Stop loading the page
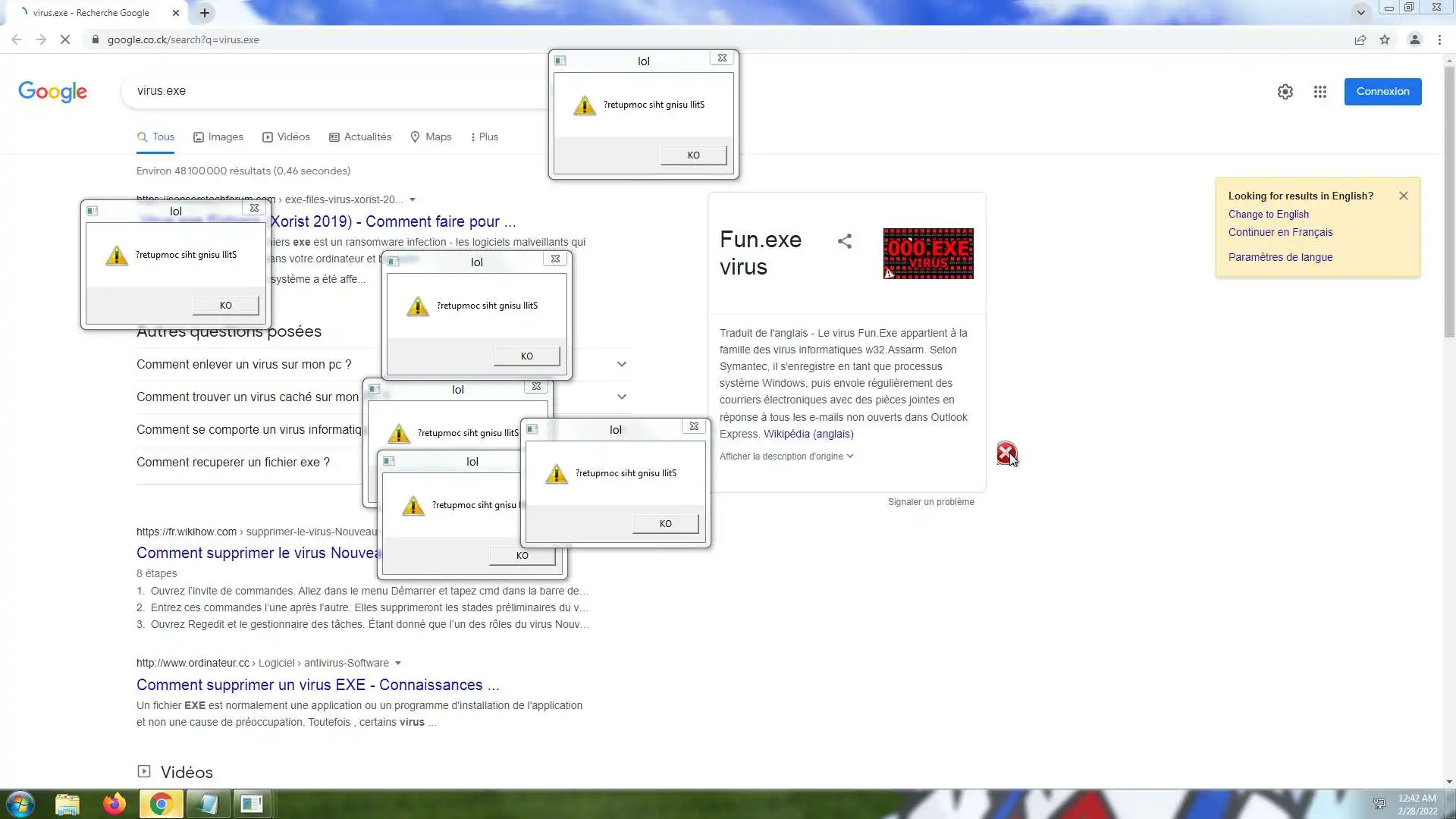Viewport: 1456px width, 819px height. pyautogui.click(x=65, y=39)
